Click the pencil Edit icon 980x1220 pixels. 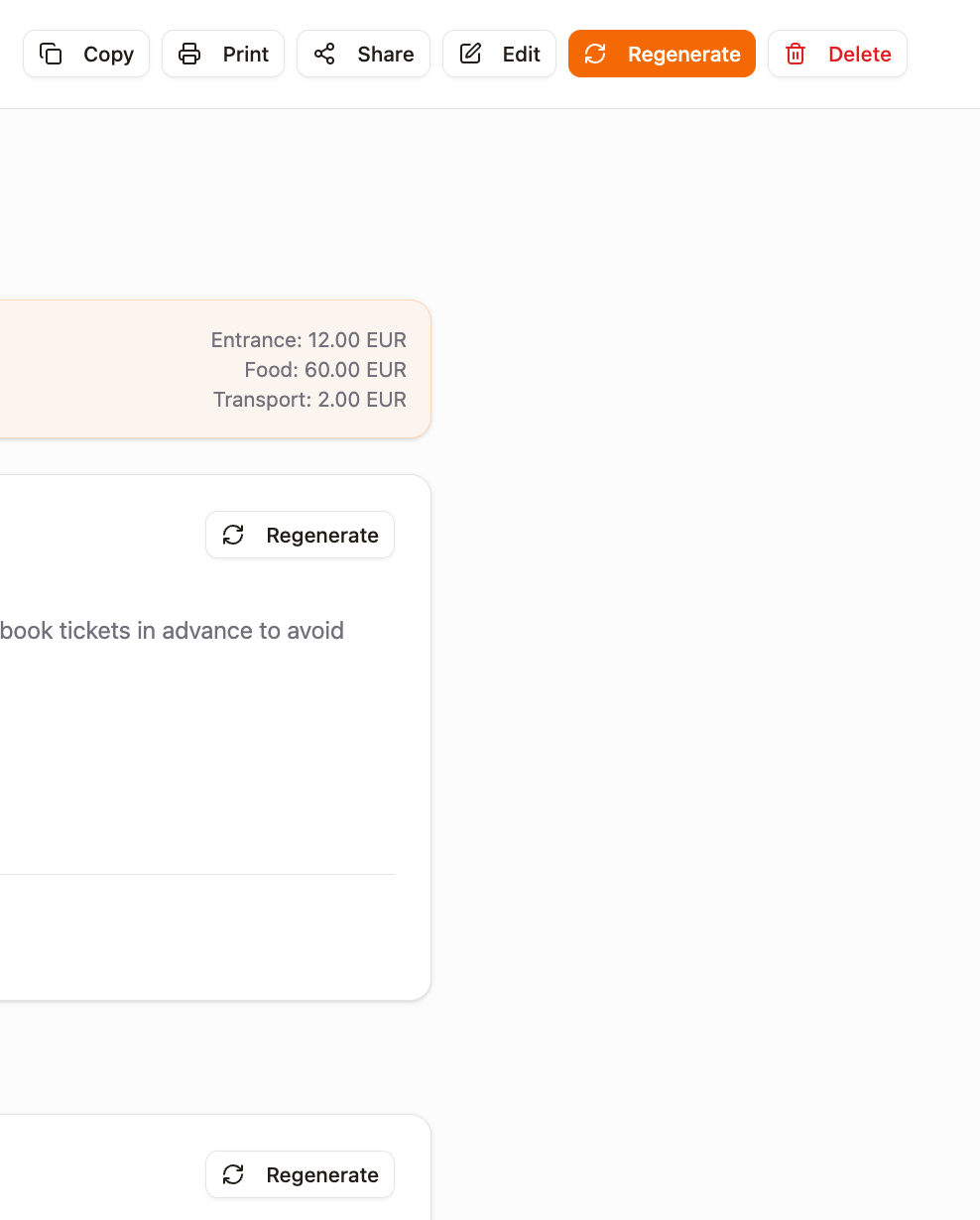[x=470, y=54]
